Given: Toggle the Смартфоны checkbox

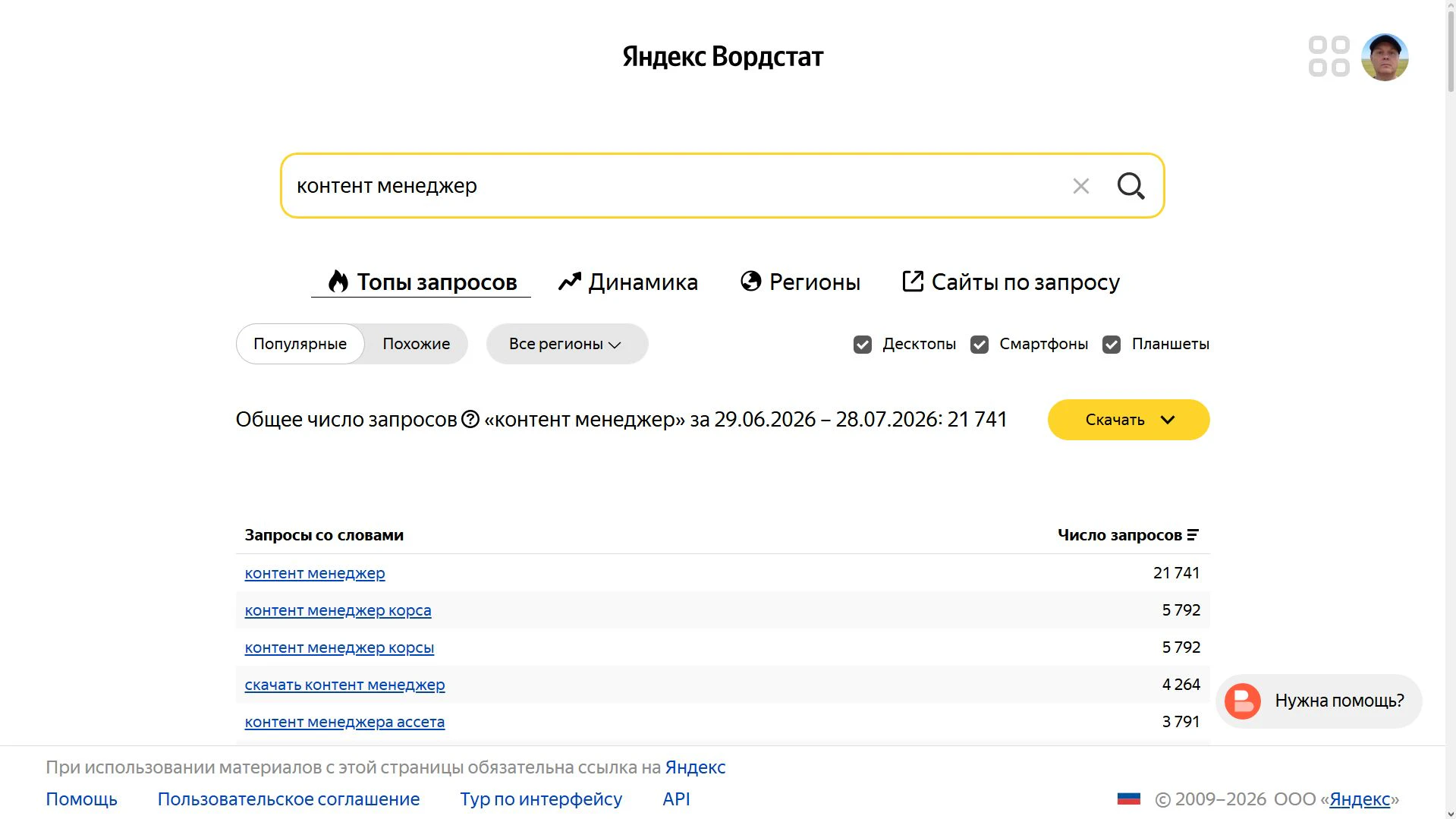Looking at the screenshot, I should 980,345.
